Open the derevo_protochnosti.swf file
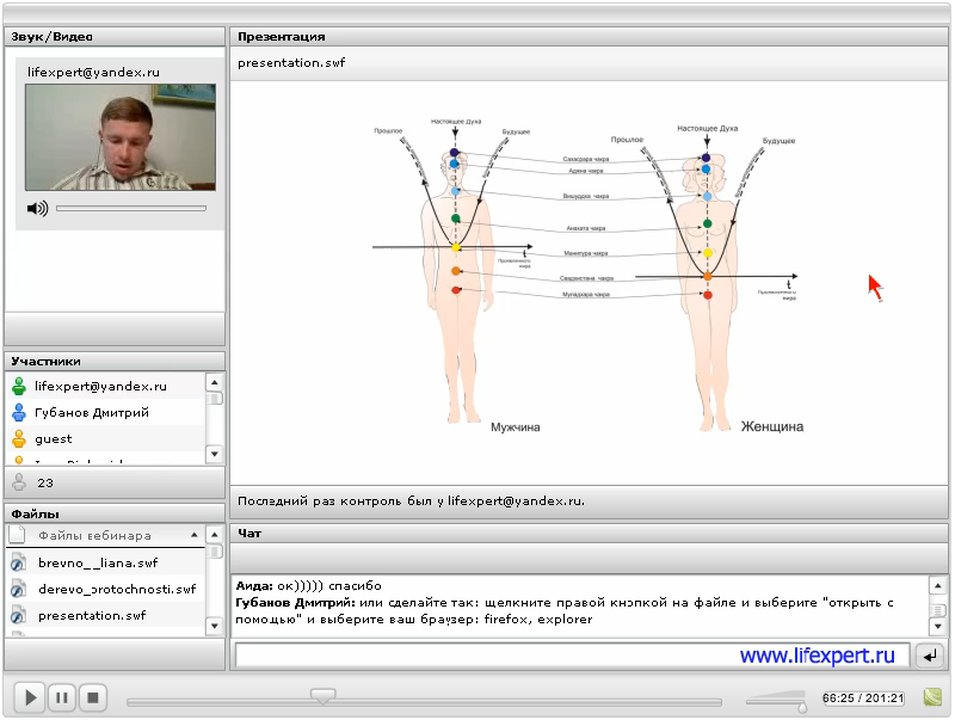Screen dimensions: 955x720 tap(117, 589)
